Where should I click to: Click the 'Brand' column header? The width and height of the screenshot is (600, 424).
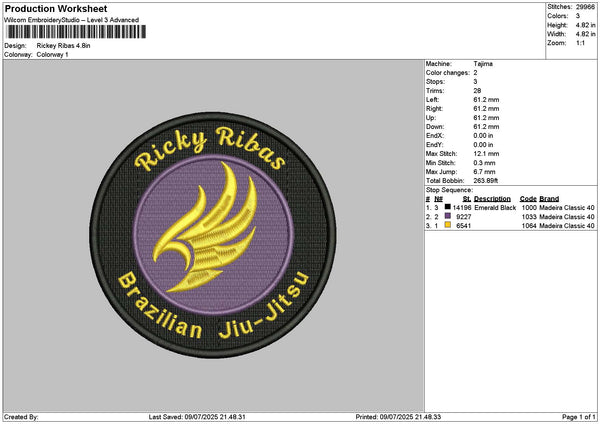[x=549, y=199]
